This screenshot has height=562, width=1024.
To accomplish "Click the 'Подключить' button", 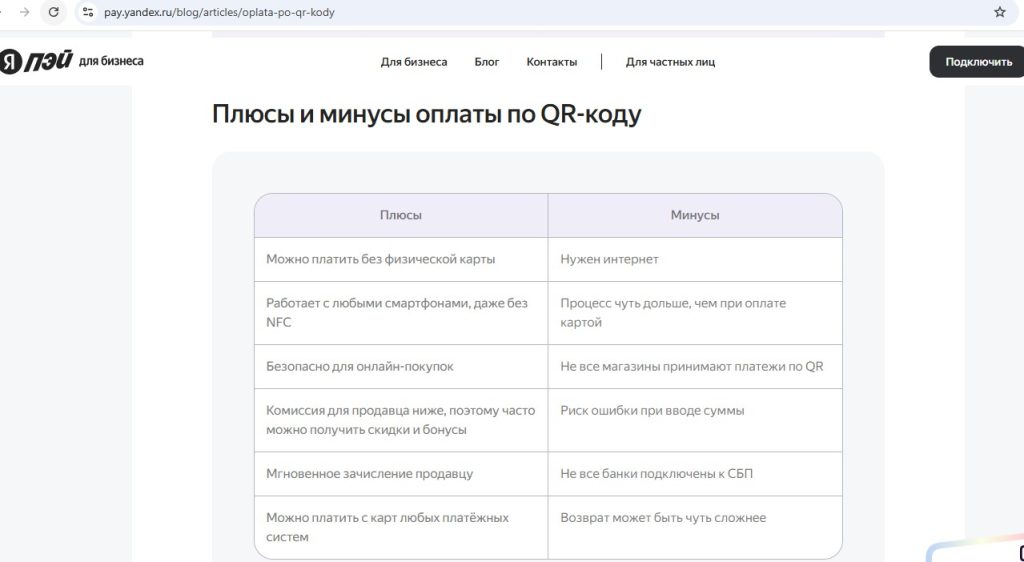I will click(x=978, y=62).
